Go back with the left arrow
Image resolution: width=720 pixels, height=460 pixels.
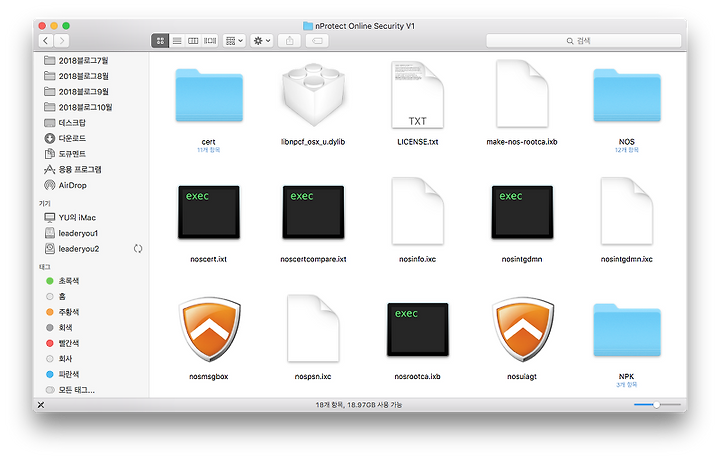(x=45, y=41)
